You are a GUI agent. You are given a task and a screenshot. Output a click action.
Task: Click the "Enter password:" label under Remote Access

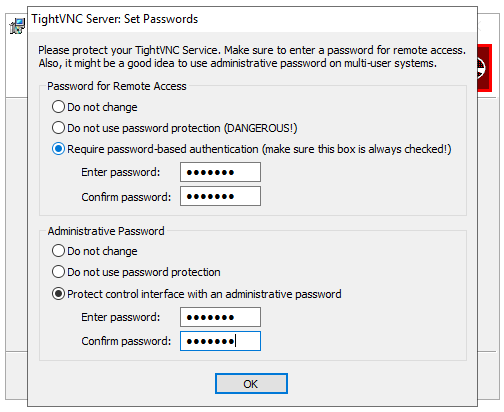pos(121,172)
